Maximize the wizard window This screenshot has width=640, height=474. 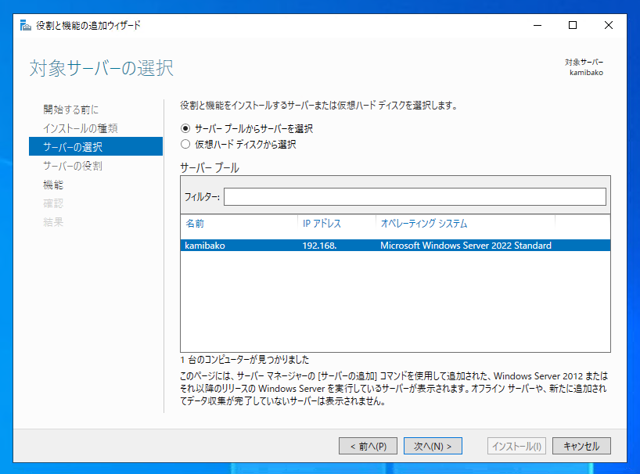click(573, 25)
